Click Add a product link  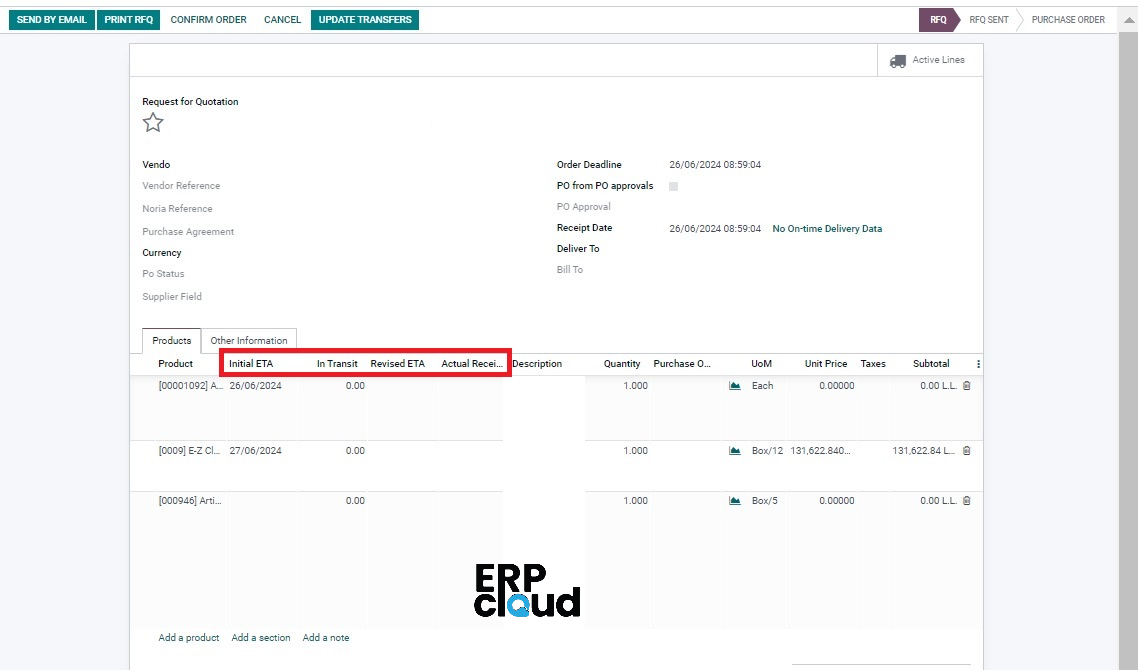[x=189, y=638]
